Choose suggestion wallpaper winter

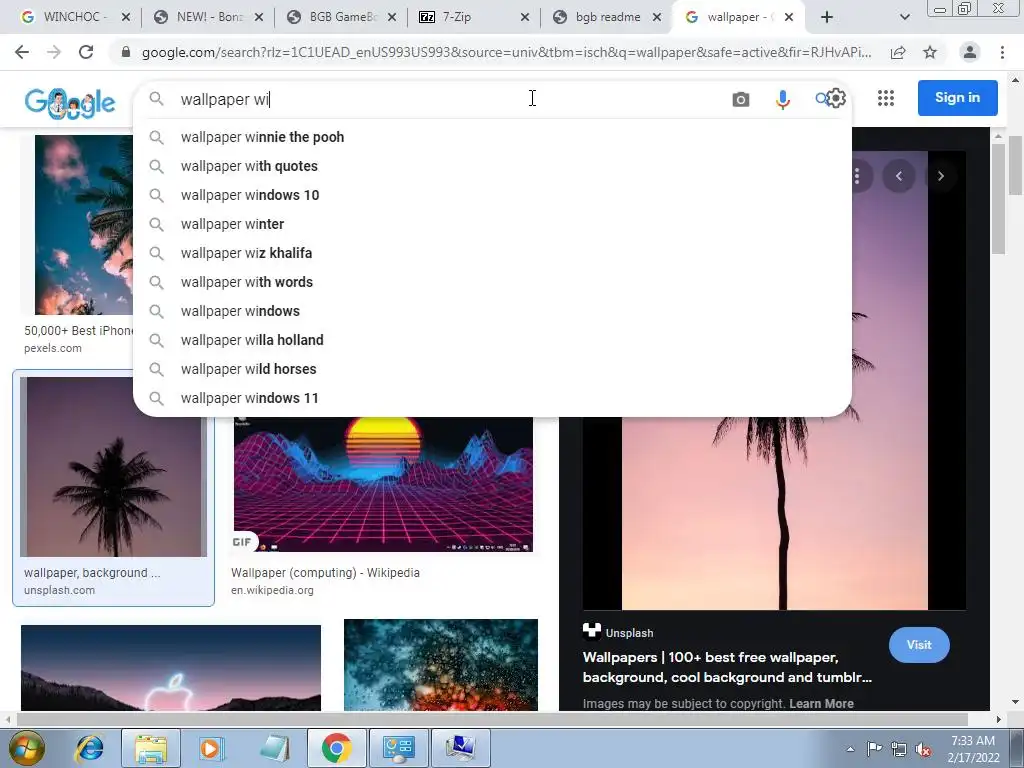(x=492, y=224)
